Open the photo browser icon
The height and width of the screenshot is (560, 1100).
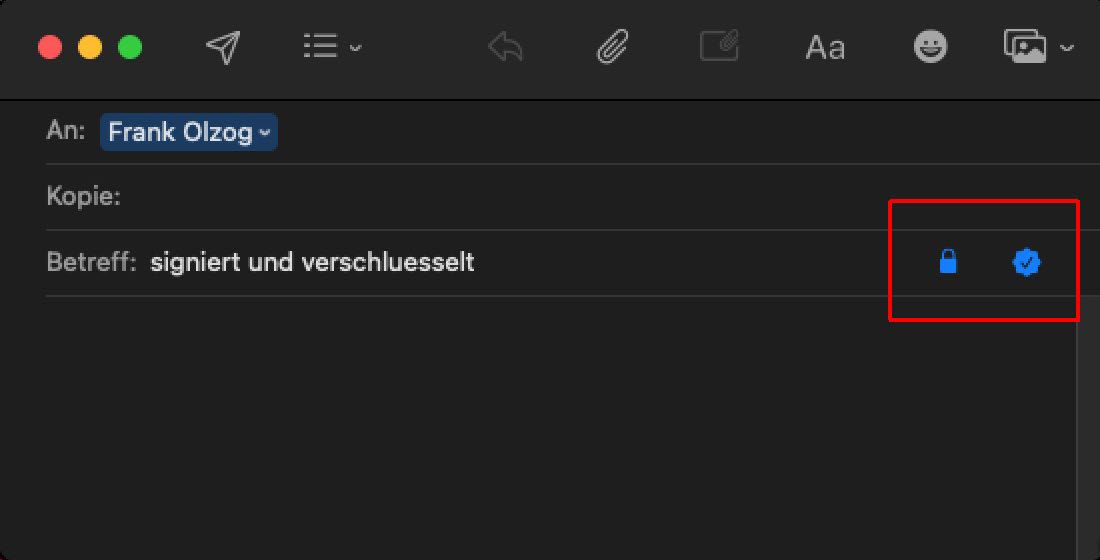pos(1025,46)
